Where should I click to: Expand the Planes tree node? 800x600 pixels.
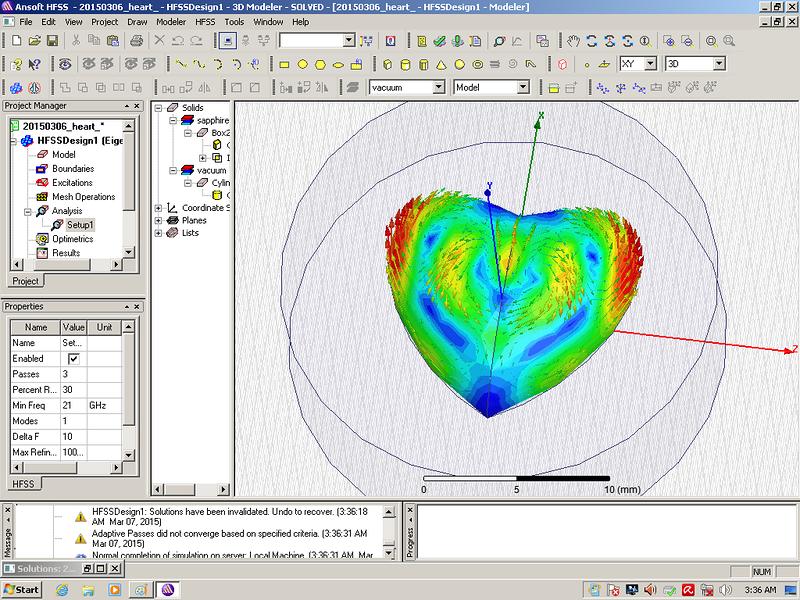click(x=159, y=220)
